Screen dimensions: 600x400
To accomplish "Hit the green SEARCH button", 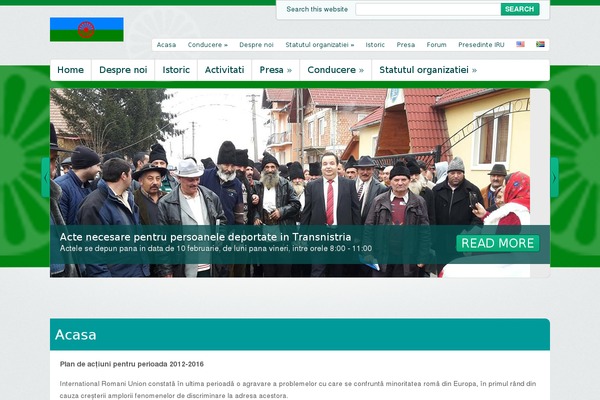I will [520, 9].
